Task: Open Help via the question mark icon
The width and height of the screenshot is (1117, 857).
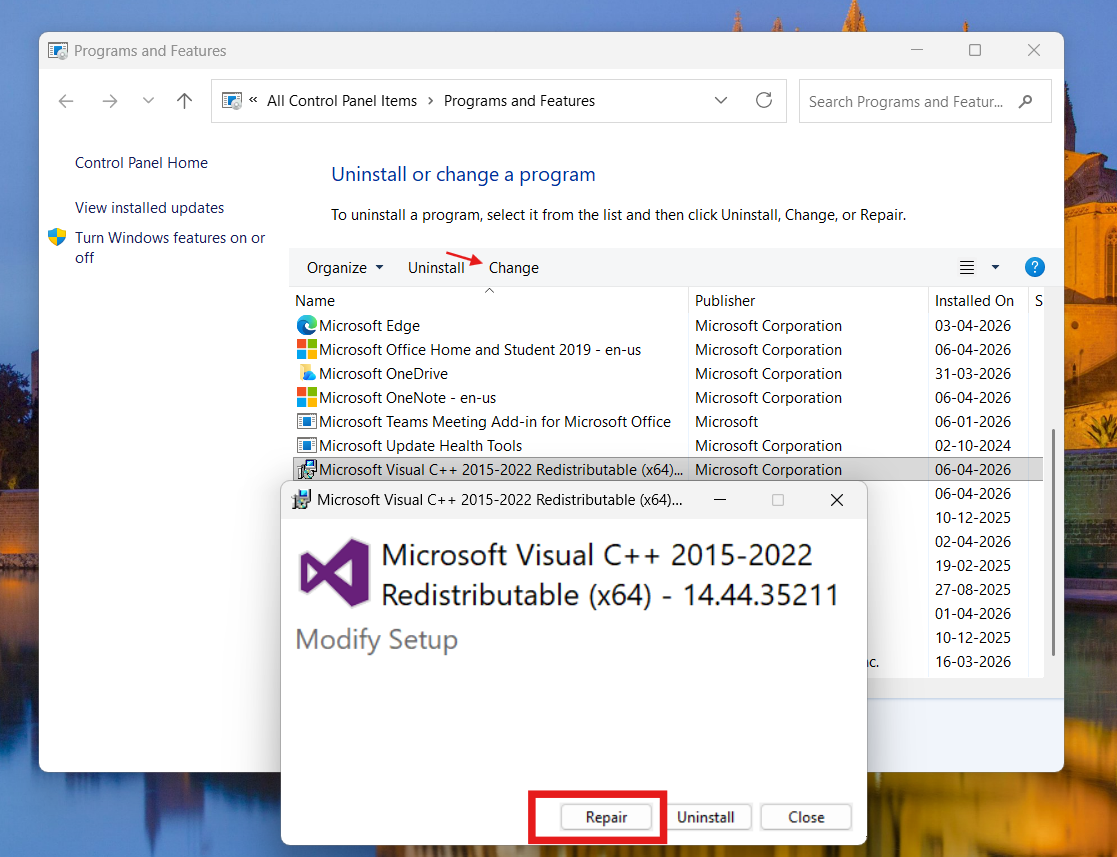Action: click(1034, 267)
